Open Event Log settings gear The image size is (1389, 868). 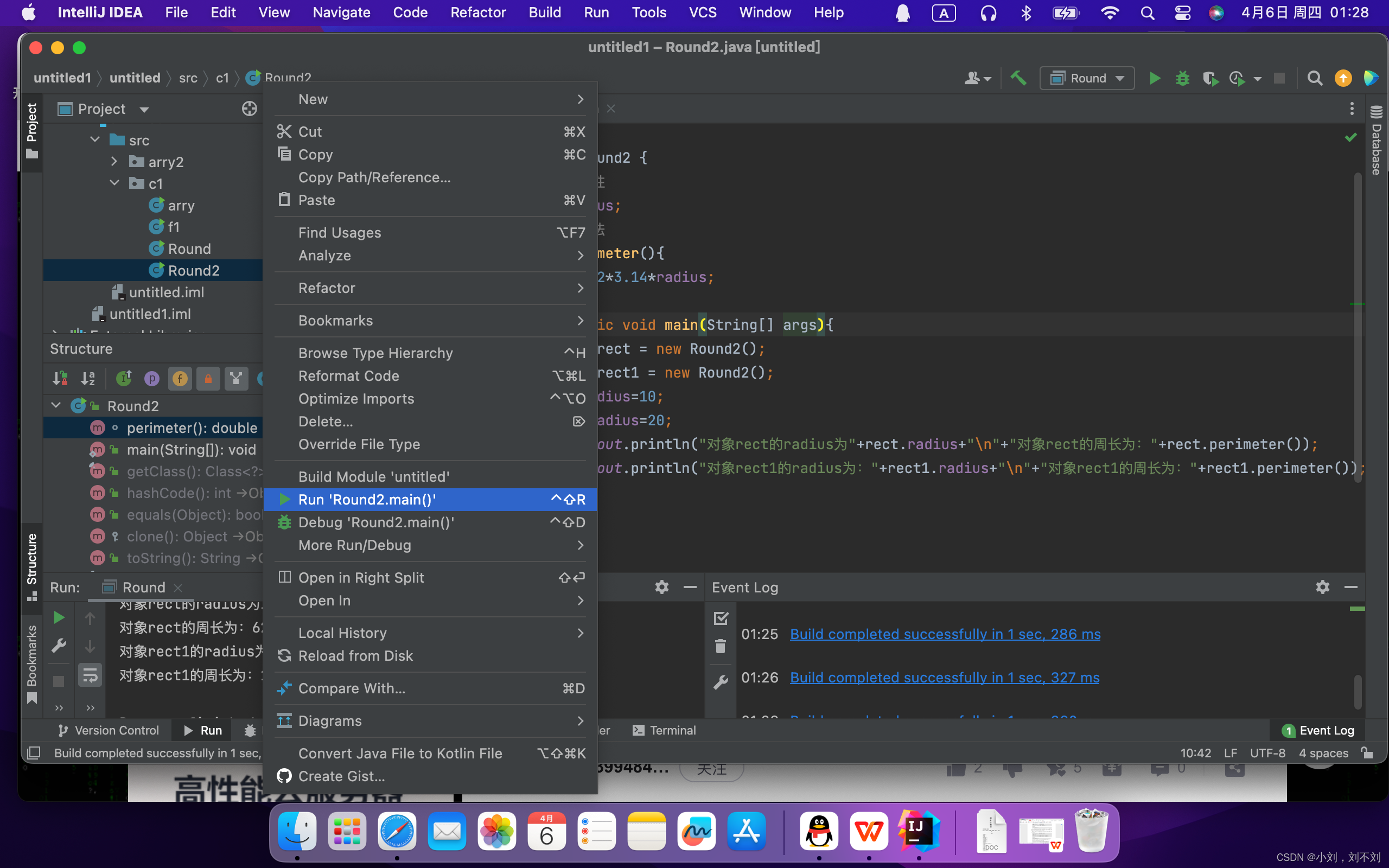click(x=1322, y=586)
